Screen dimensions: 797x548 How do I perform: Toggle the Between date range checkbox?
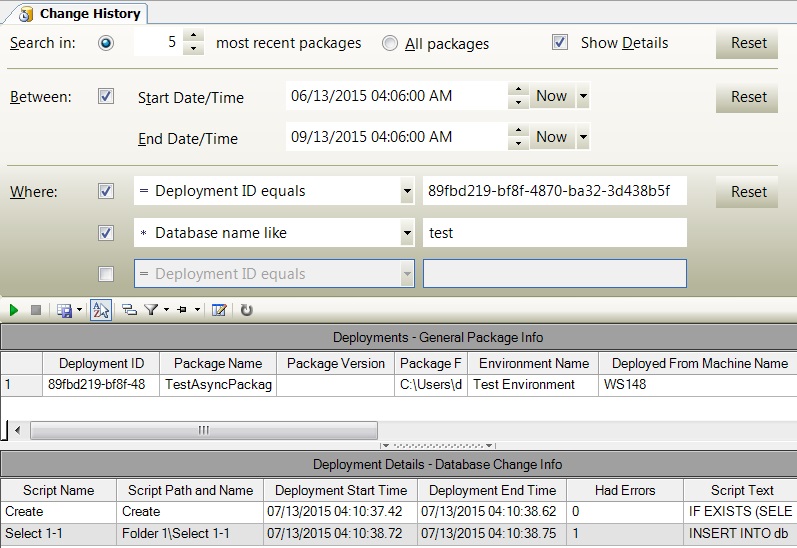tap(106, 97)
